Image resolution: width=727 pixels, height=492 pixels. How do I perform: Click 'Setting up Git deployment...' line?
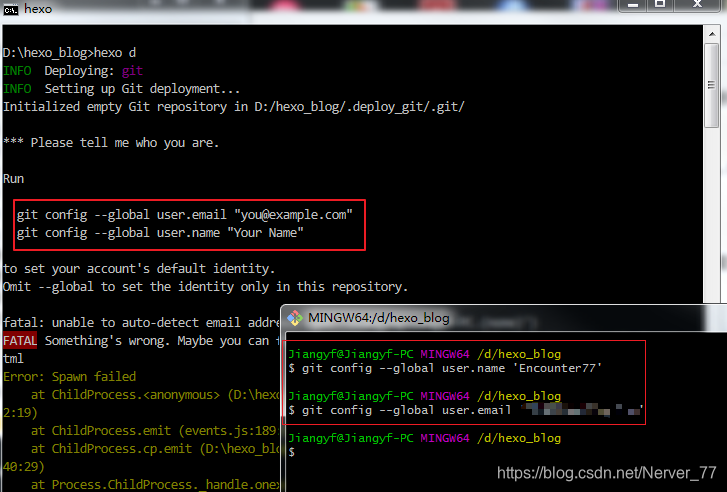click(121, 89)
